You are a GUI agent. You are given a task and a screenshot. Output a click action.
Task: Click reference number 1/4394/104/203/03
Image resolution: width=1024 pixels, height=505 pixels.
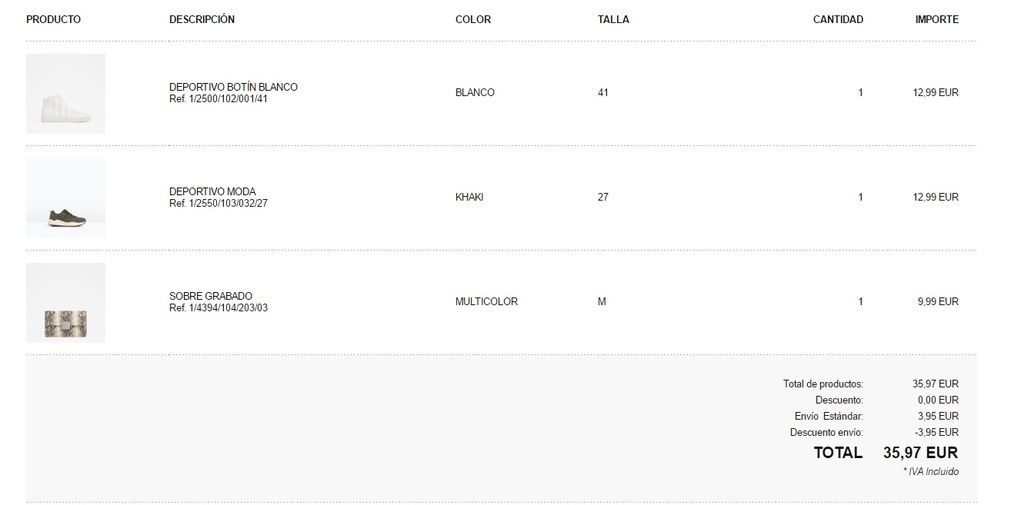(219, 308)
